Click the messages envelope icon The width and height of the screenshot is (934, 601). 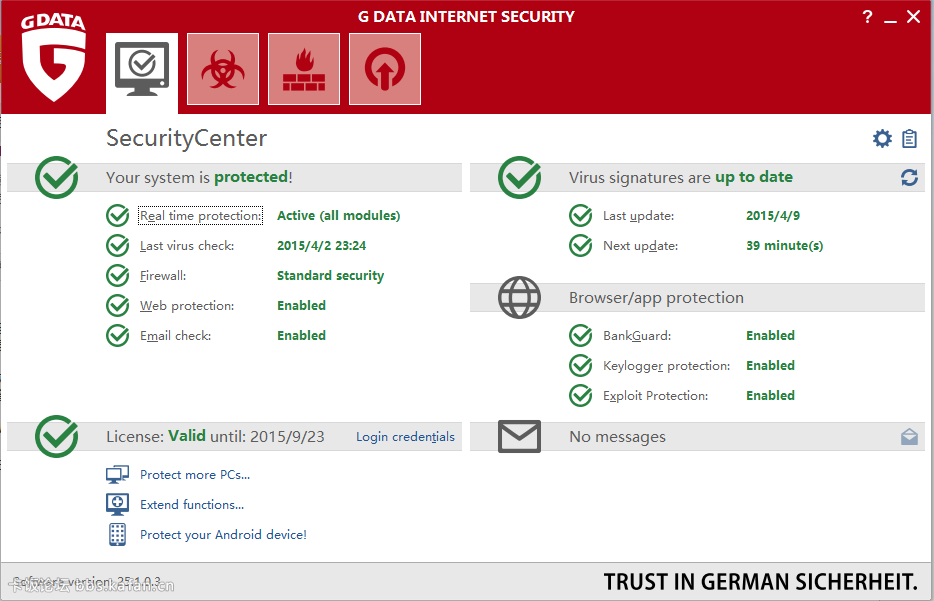point(519,436)
